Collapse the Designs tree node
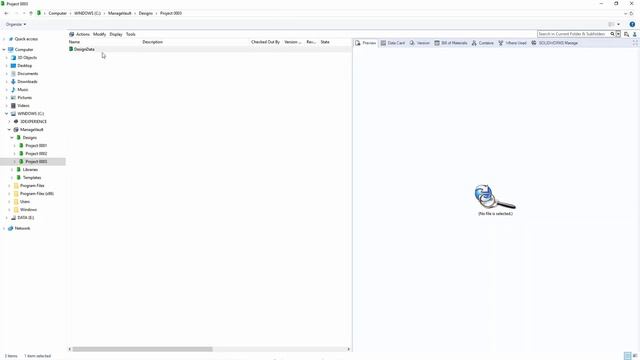 tap(12, 138)
